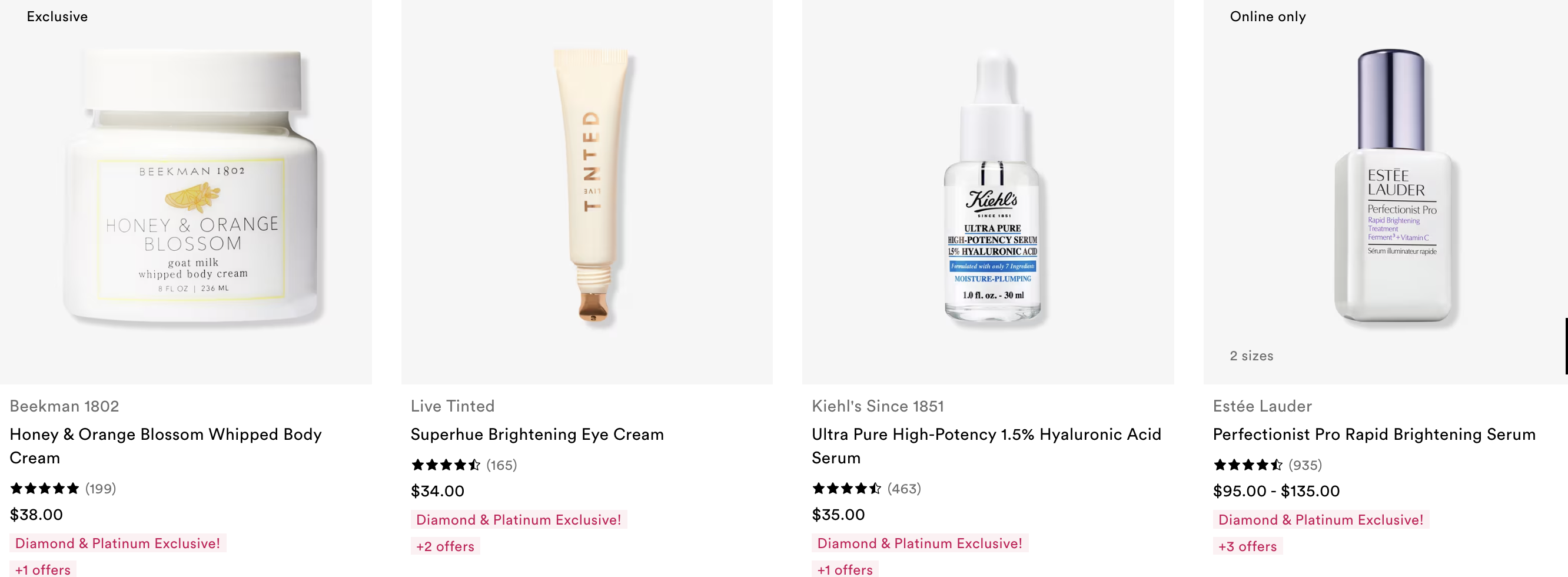The height and width of the screenshot is (577, 1568).
Task: Click the Live Tinted brand name
Action: click(x=452, y=406)
